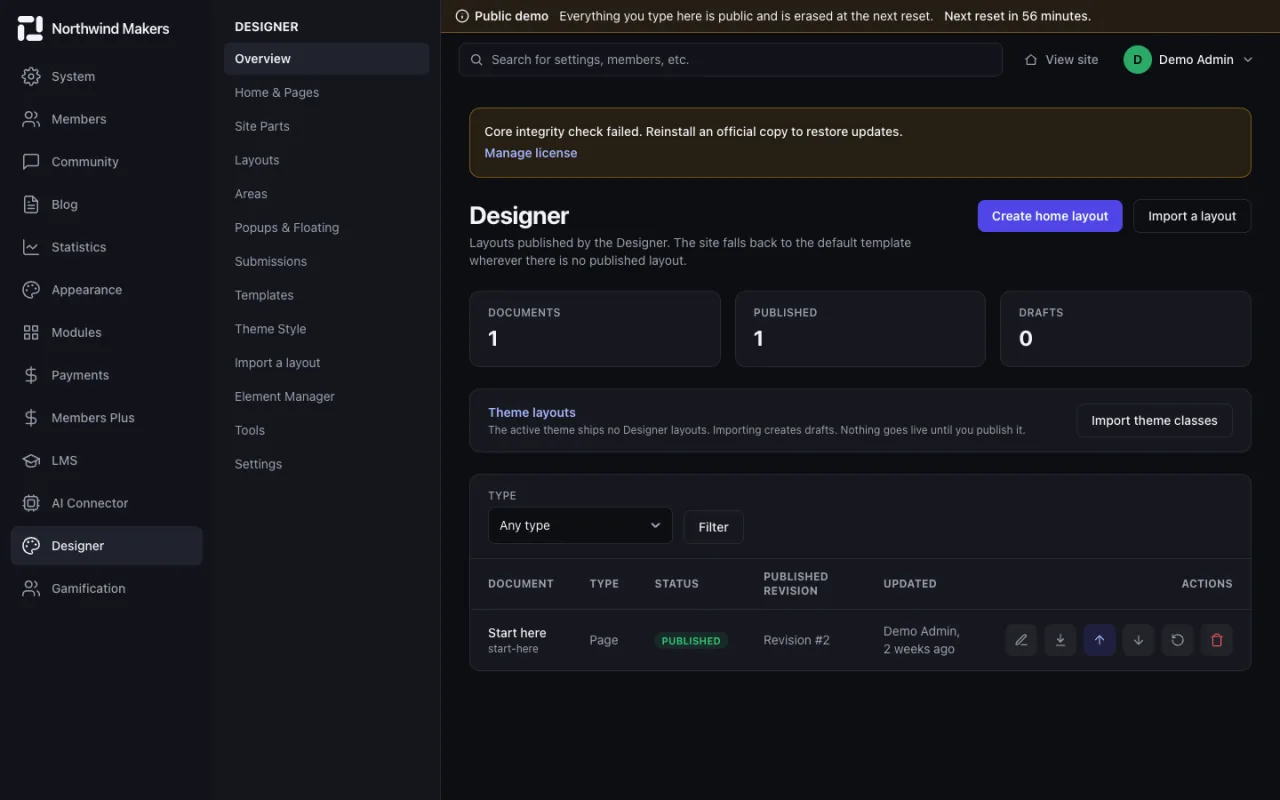This screenshot has height=800, width=1280.
Task: Click the house icon beside View site
Action: [1031, 60]
